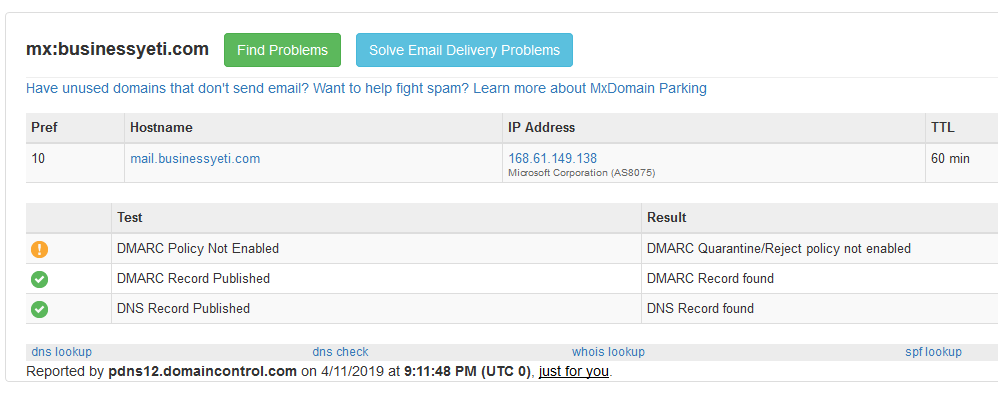Click the green checkmark beside DMARC Record Published
This screenshot has width=998, height=393.
click(39, 279)
